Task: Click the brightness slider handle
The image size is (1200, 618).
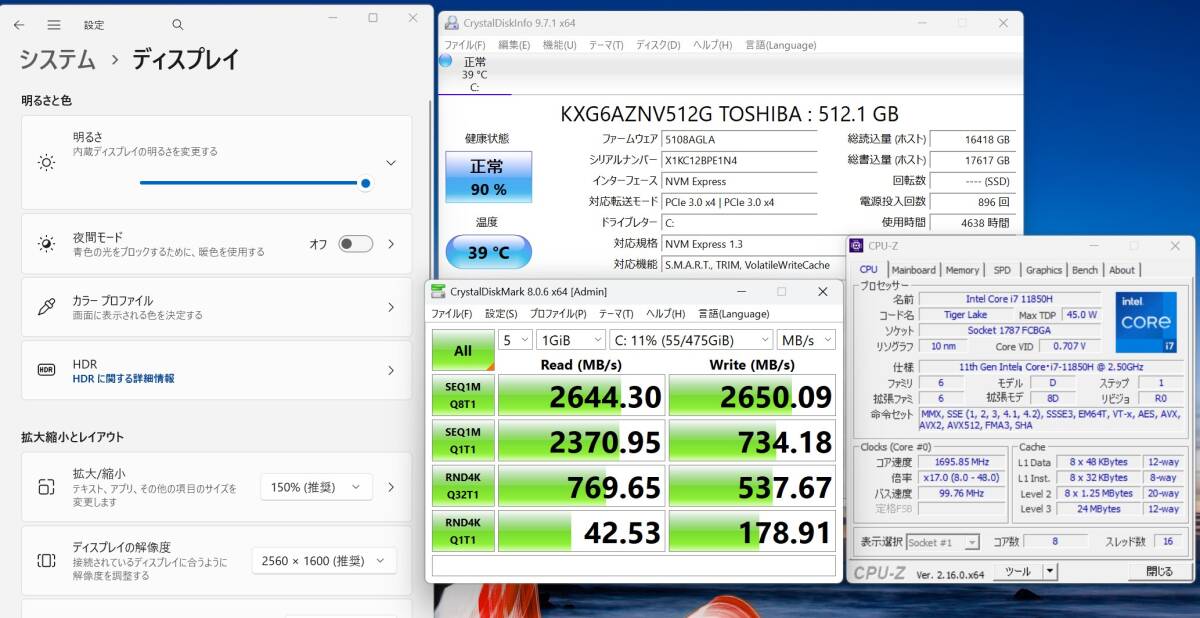Action: click(365, 183)
